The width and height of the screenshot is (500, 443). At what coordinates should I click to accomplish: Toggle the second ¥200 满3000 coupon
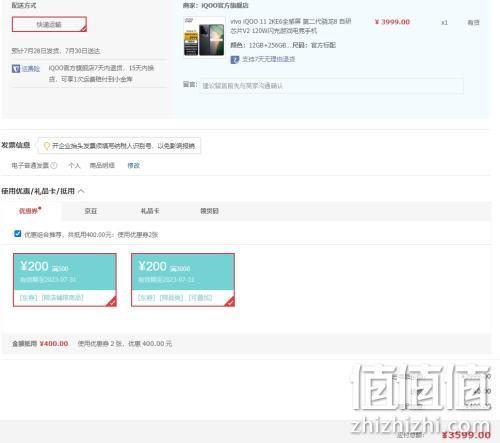click(x=183, y=280)
